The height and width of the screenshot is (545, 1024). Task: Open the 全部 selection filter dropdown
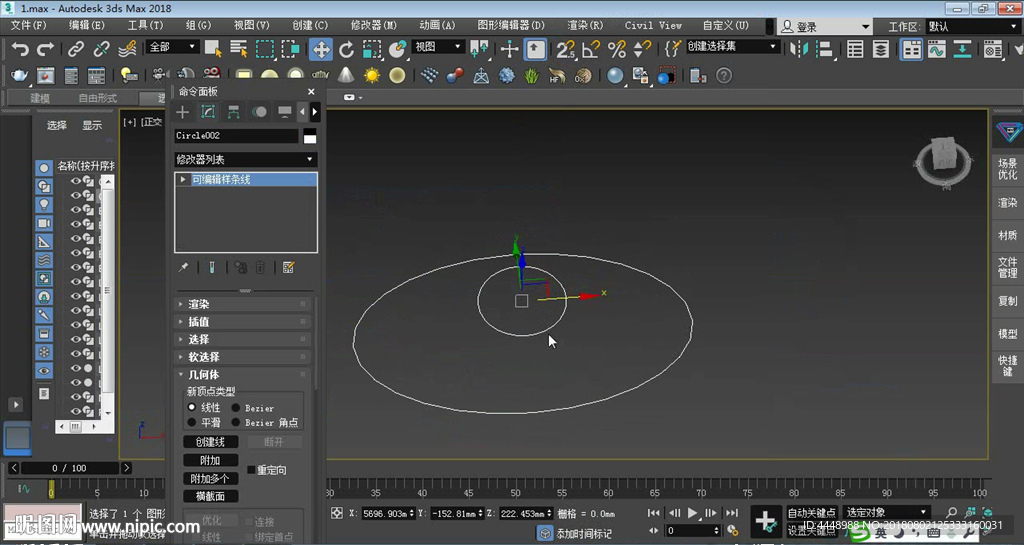click(172, 47)
